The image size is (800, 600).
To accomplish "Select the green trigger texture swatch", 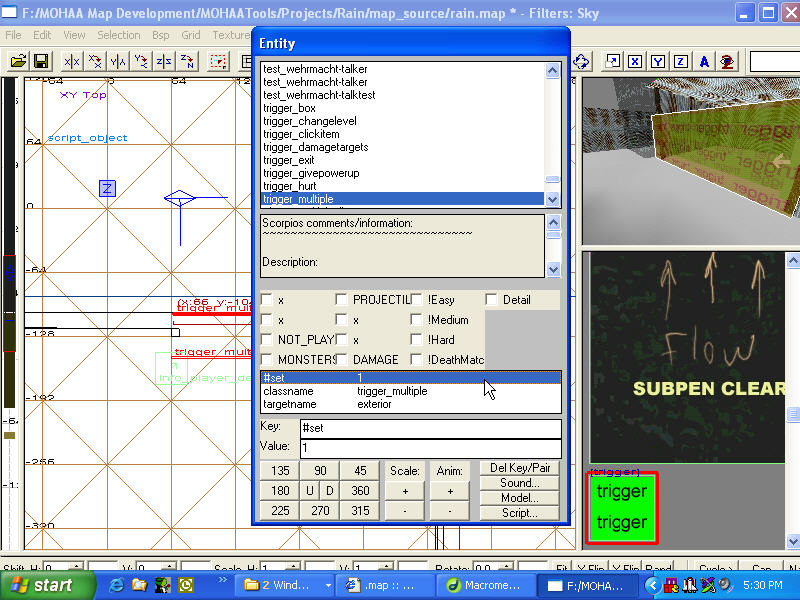I will click(621, 507).
